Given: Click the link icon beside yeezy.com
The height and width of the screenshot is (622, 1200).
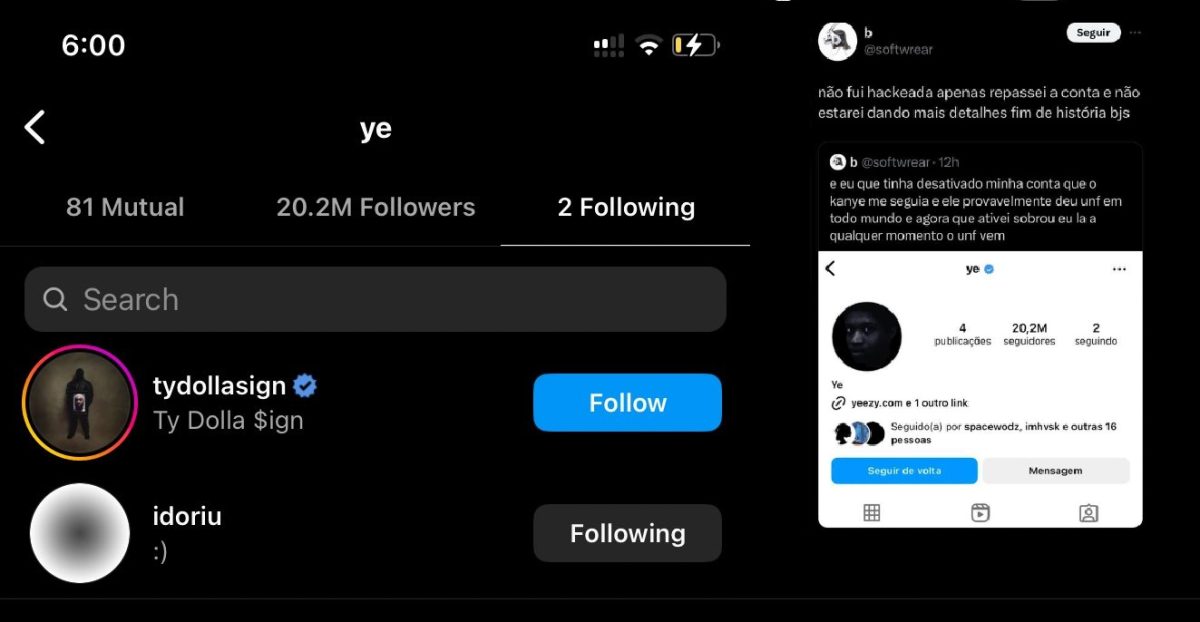Looking at the screenshot, I should tap(838, 402).
